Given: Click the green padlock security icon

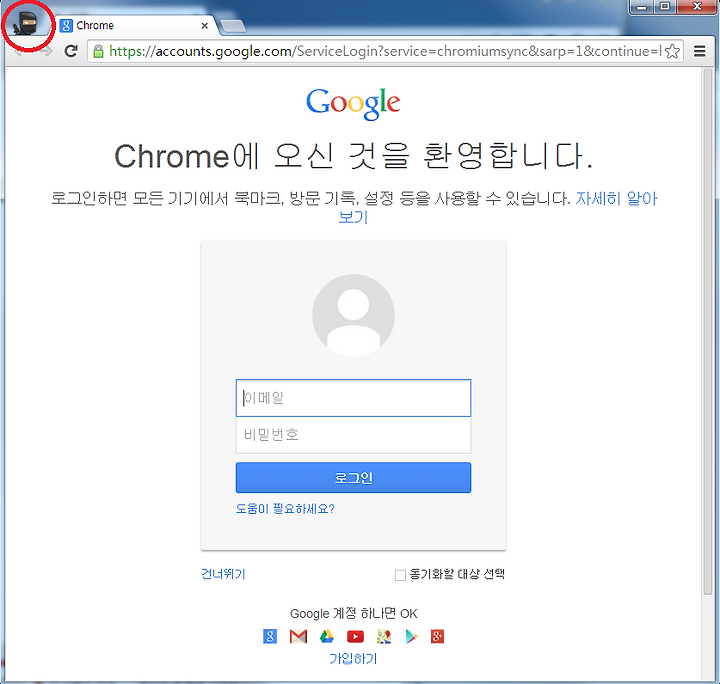Looking at the screenshot, I should point(98,51).
